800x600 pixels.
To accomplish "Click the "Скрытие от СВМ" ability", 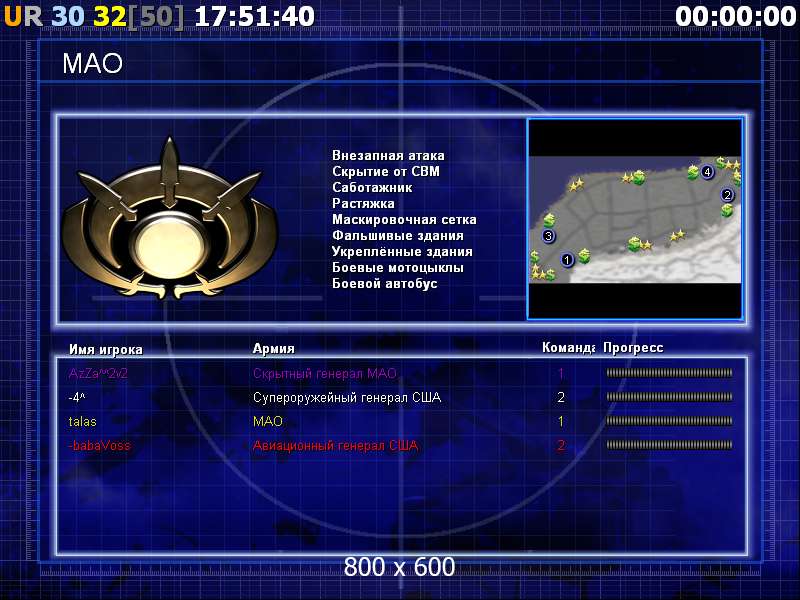I will click(386, 171).
